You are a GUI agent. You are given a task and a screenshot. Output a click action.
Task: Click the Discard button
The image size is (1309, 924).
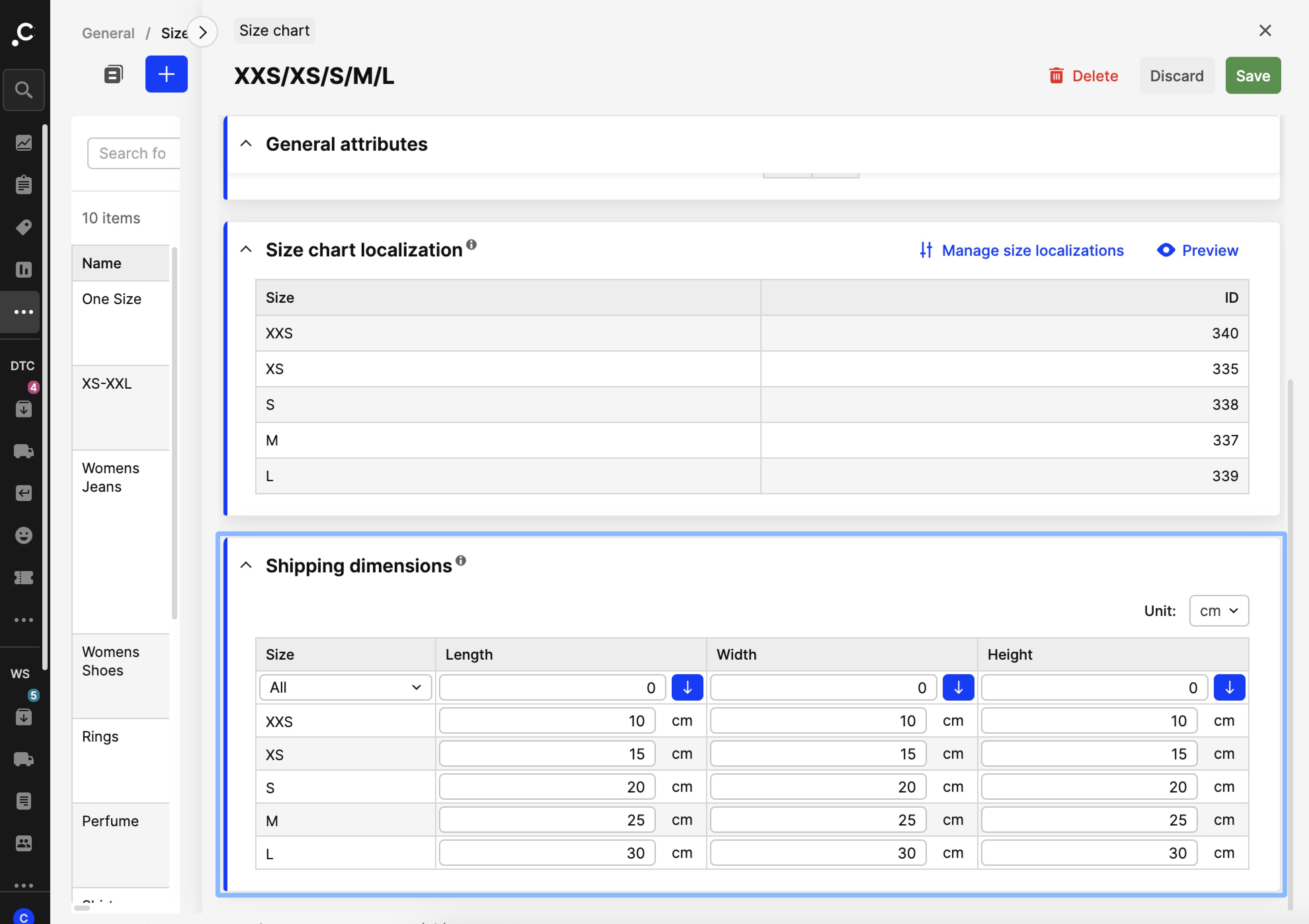pyautogui.click(x=1177, y=76)
